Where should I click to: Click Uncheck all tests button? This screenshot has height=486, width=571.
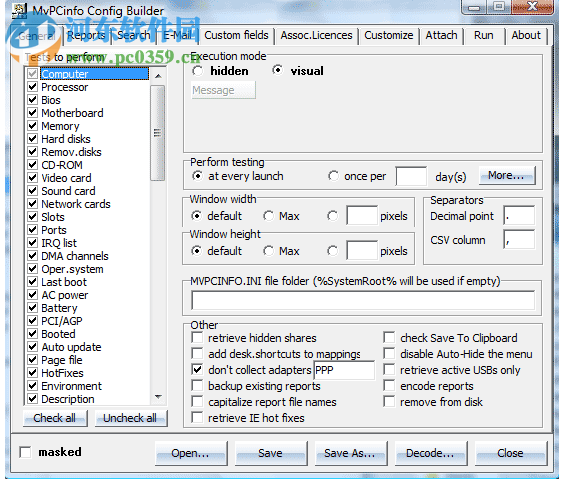(131, 418)
